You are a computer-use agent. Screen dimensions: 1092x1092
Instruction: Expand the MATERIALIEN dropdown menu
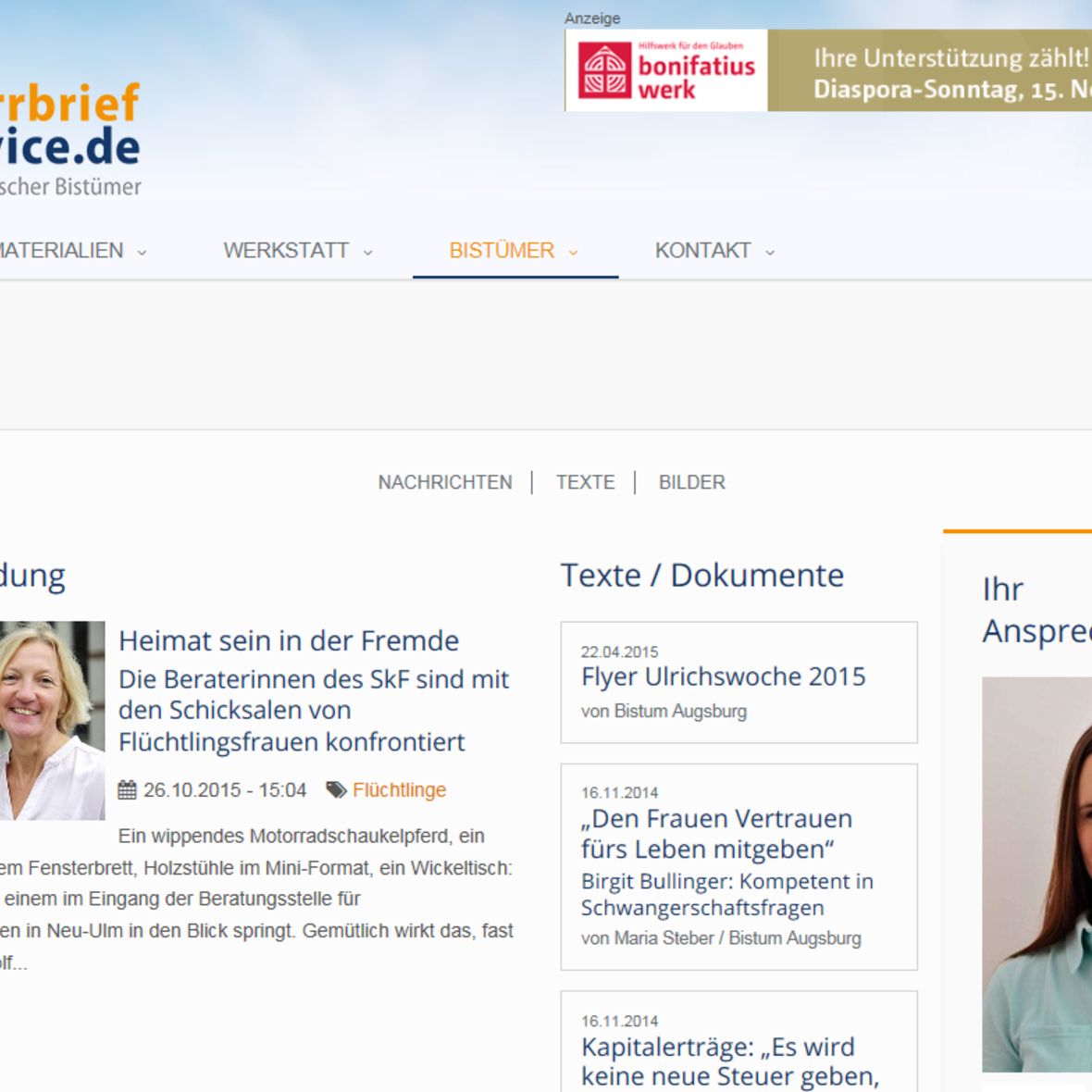141,251
